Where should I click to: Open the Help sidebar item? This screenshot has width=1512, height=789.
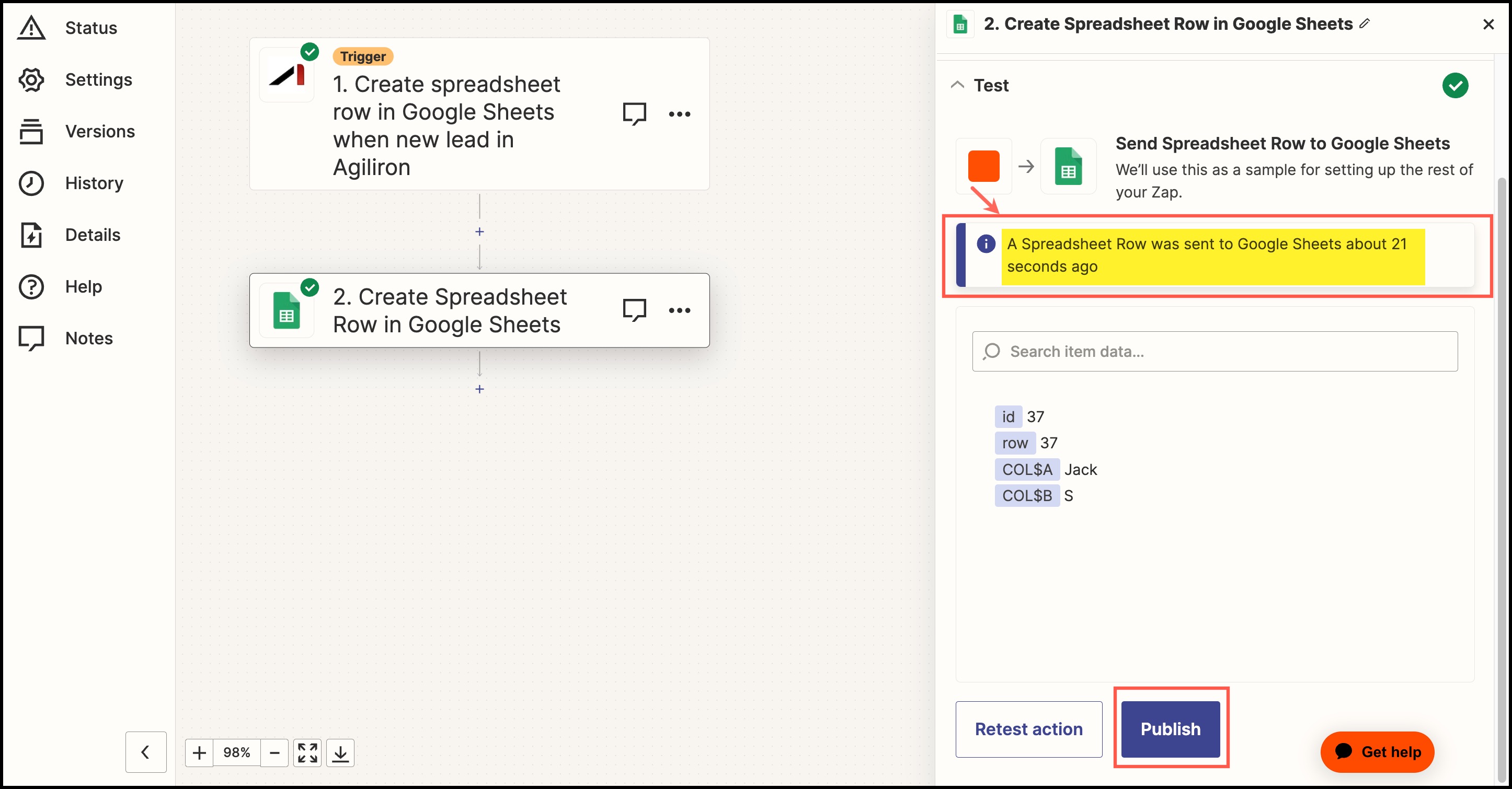[x=83, y=287]
